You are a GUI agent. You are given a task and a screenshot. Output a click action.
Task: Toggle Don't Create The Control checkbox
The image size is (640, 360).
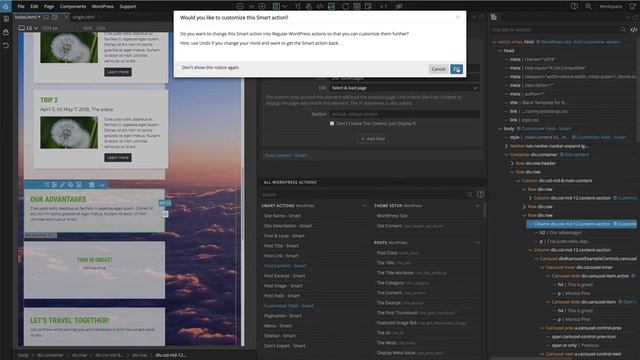(x=332, y=123)
